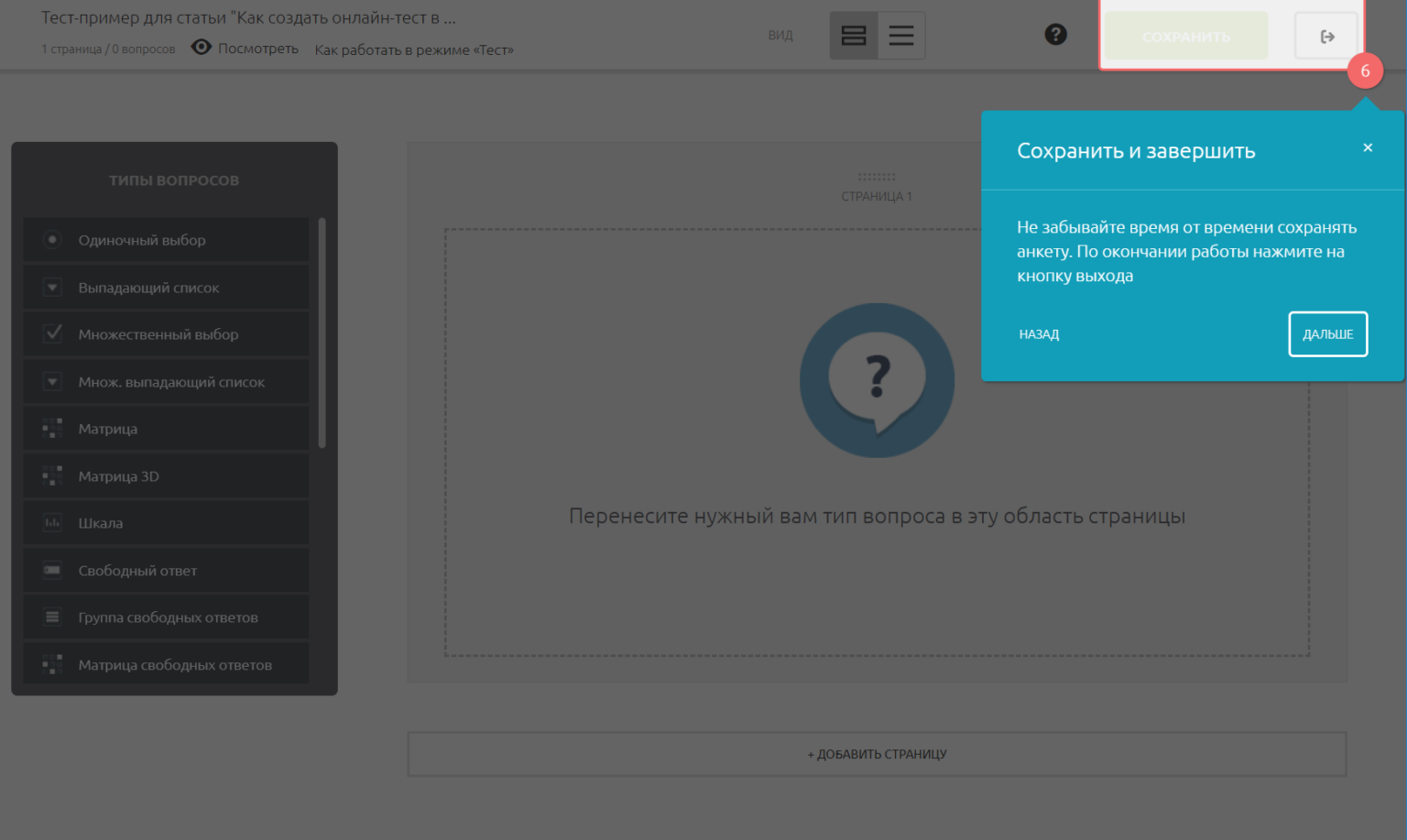Image resolution: width=1407 pixels, height=840 pixels.
Task: Click the Шкала question type icon
Action: coord(52,523)
